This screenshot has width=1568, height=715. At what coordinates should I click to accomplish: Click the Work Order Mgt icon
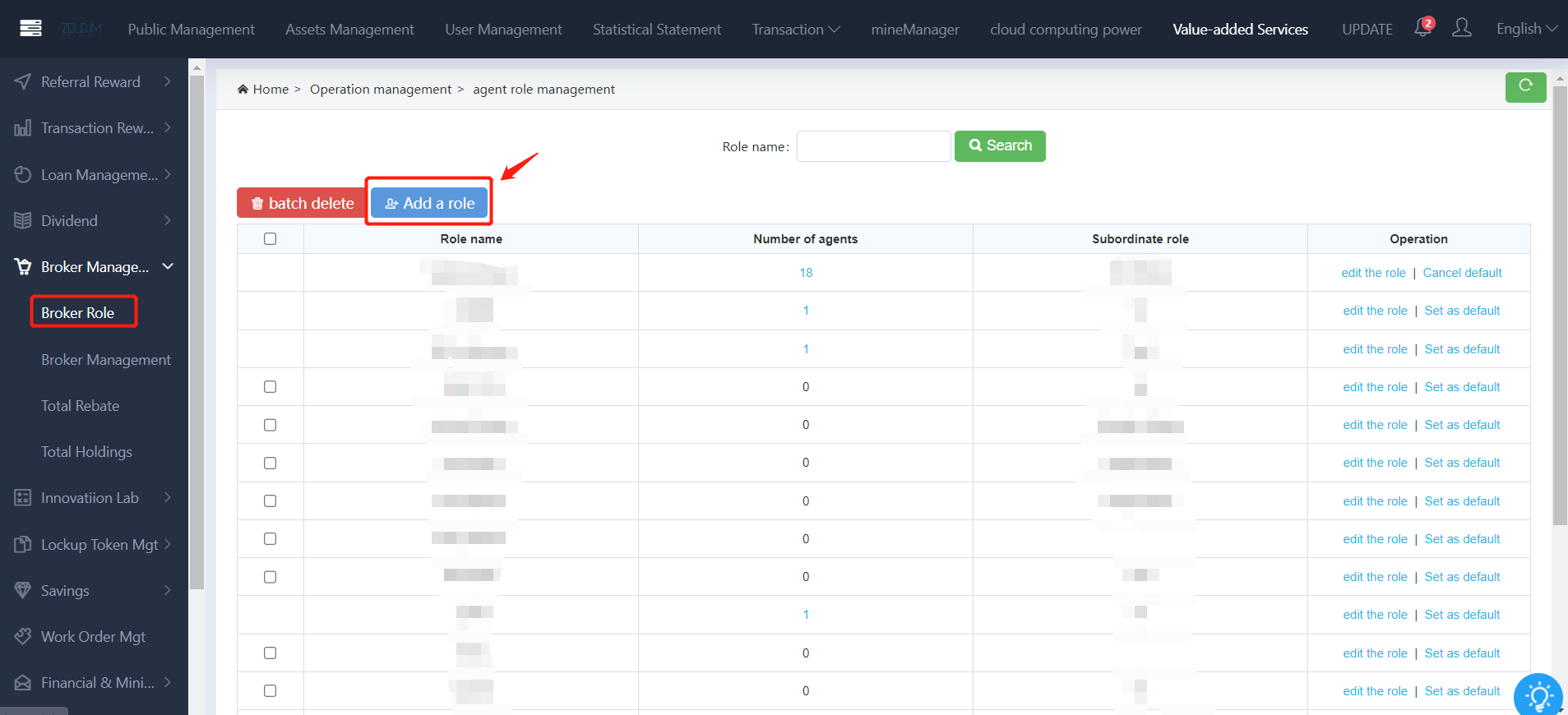[x=23, y=636]
